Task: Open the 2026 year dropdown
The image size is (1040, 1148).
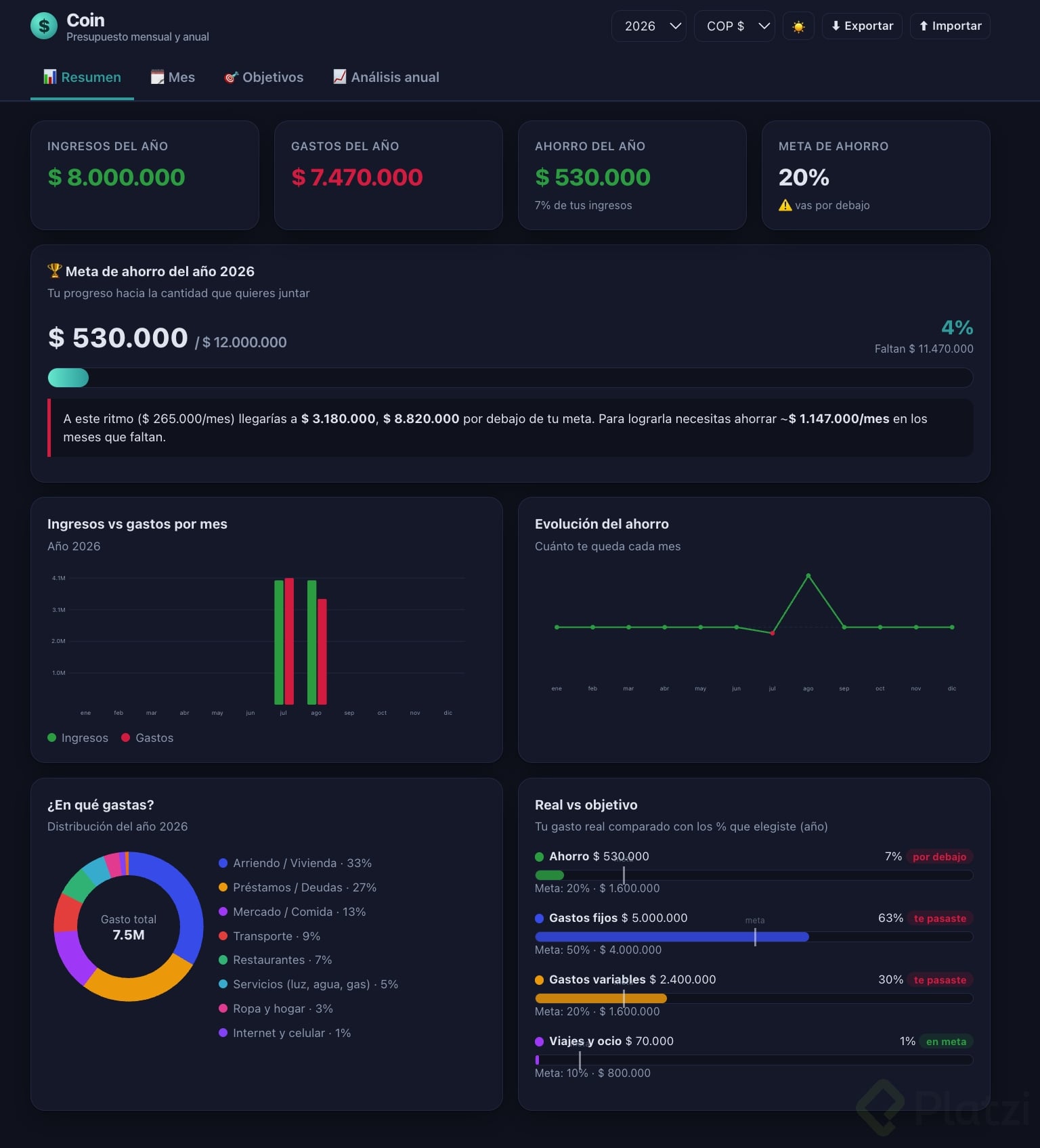Action: [649, 26]
